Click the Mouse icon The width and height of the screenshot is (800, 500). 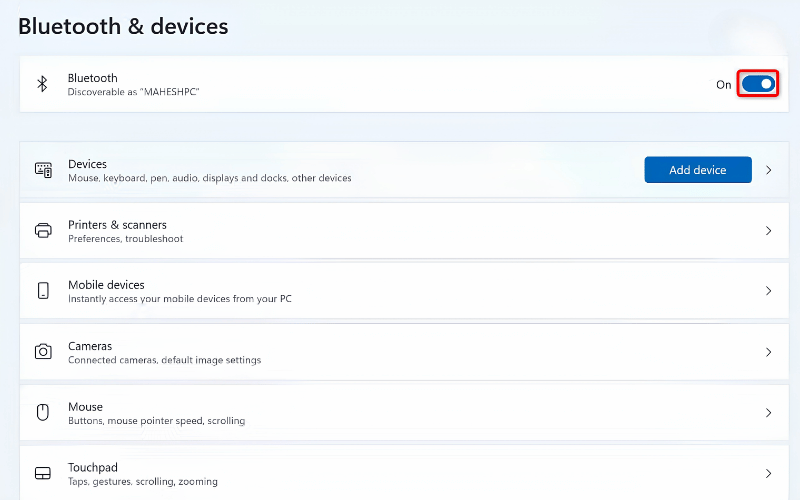(43, 412)
